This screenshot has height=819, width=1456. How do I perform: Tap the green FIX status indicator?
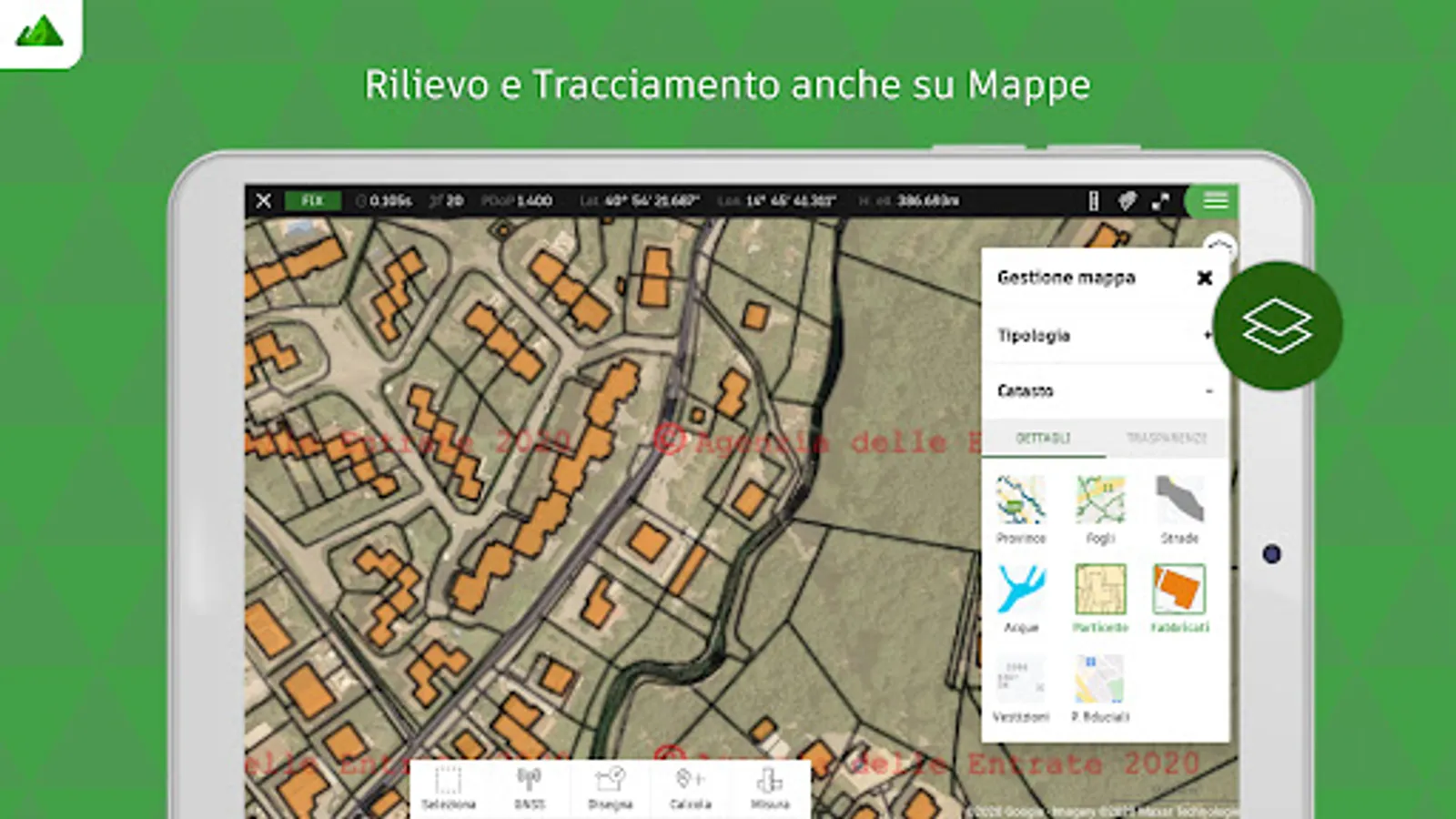312,200
